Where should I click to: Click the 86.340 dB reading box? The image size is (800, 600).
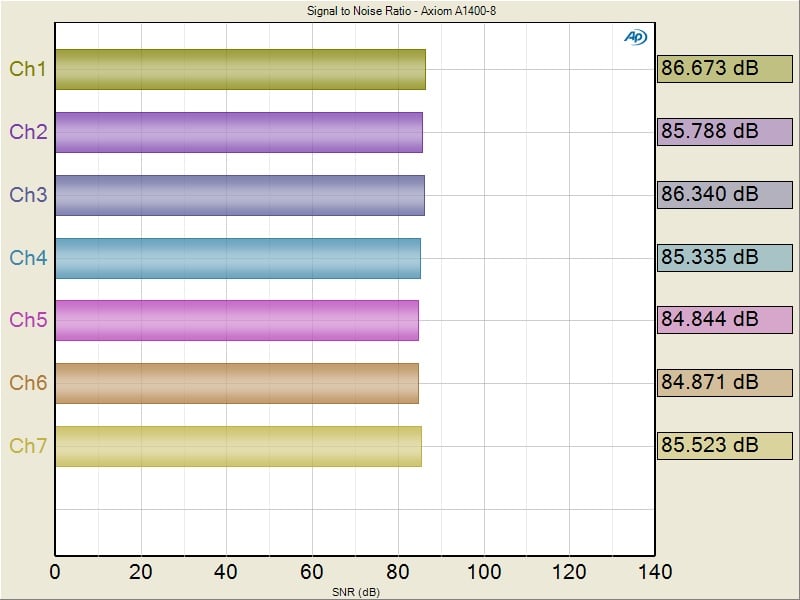click(724, 195)
